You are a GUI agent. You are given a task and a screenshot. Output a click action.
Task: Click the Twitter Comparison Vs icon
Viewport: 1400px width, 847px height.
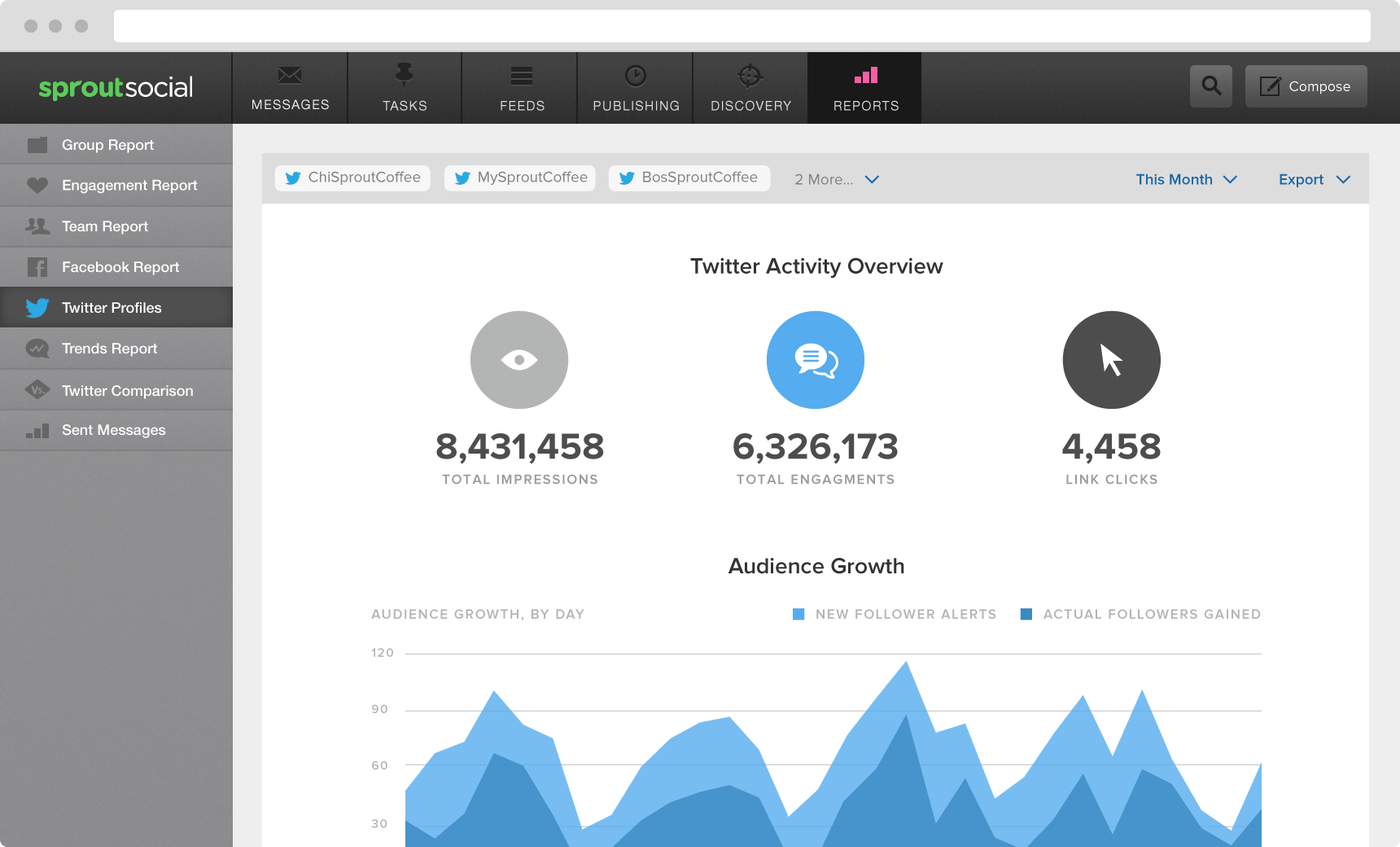[37, 390]
